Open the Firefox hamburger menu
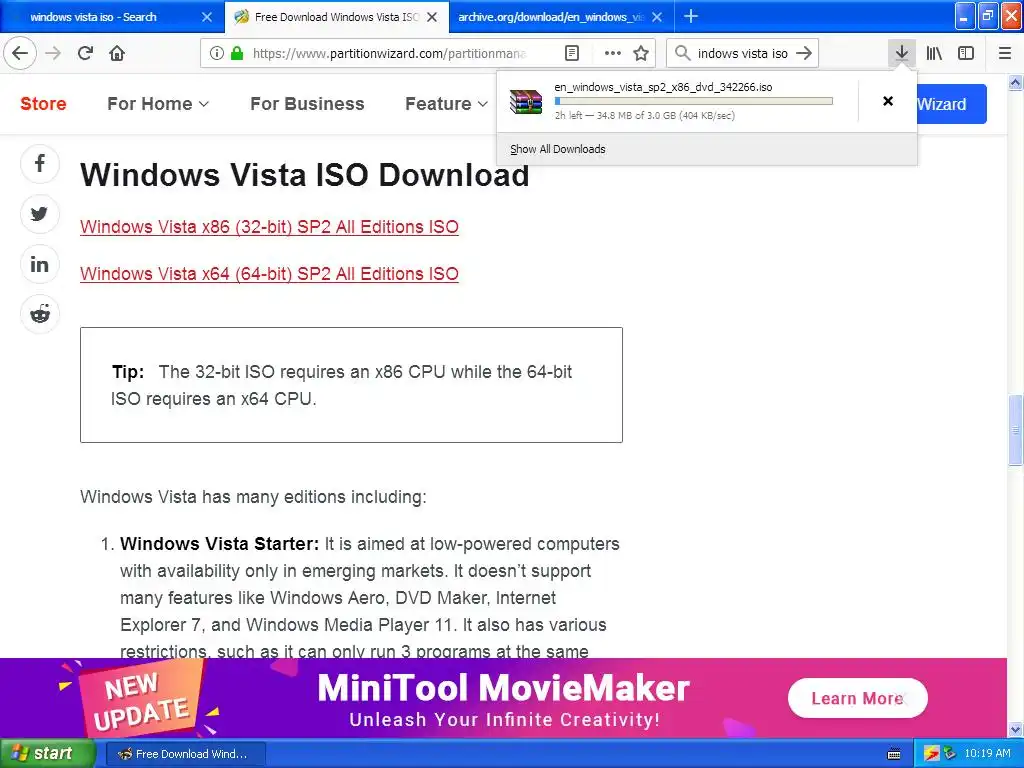 click(1005, 53)
